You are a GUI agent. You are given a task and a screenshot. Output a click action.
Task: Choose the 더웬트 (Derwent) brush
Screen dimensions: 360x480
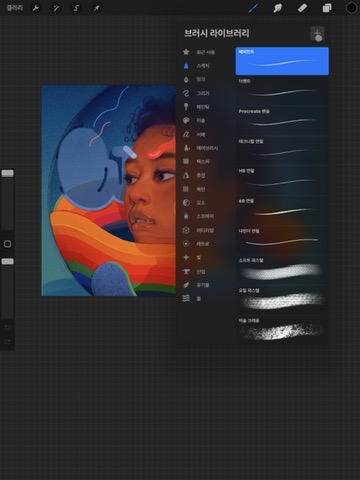click(282, 91)
